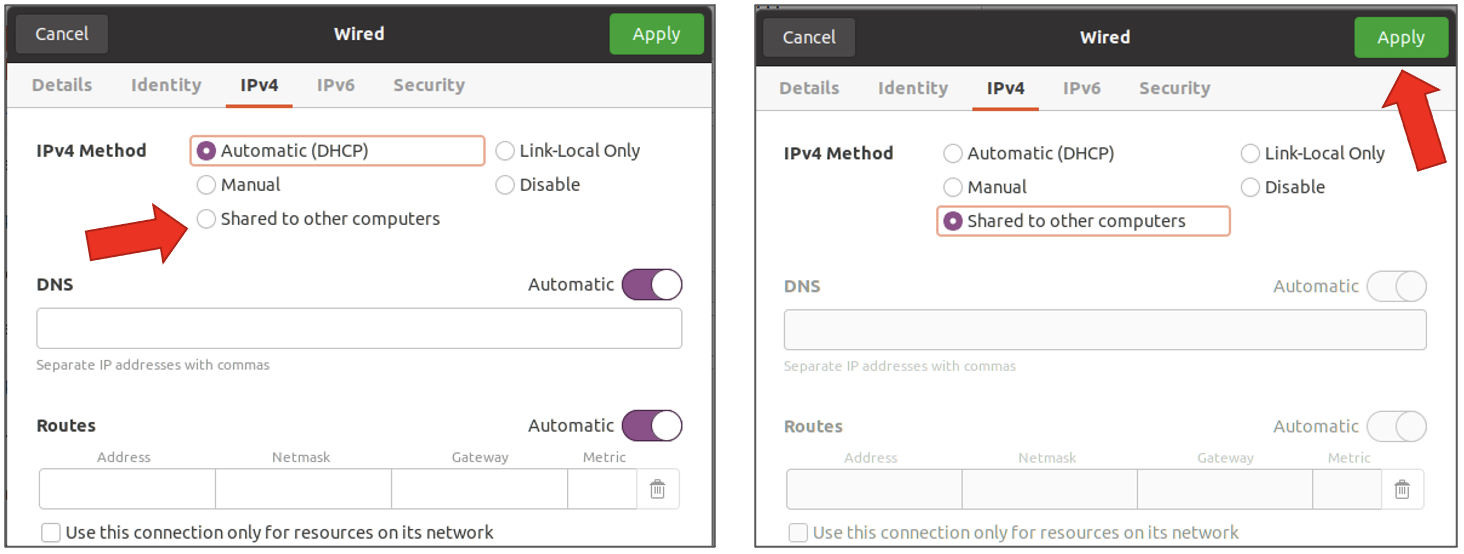Delete the route row in left dialog
The image size is (1464, 554).
pos(657,489)
